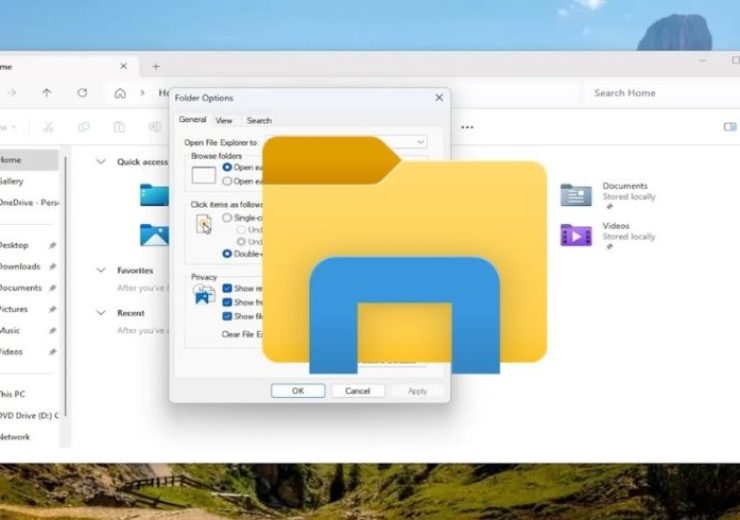Switch to Search tab in Folder Options
This screenshot has width=740, height=520.
[259, 120]
